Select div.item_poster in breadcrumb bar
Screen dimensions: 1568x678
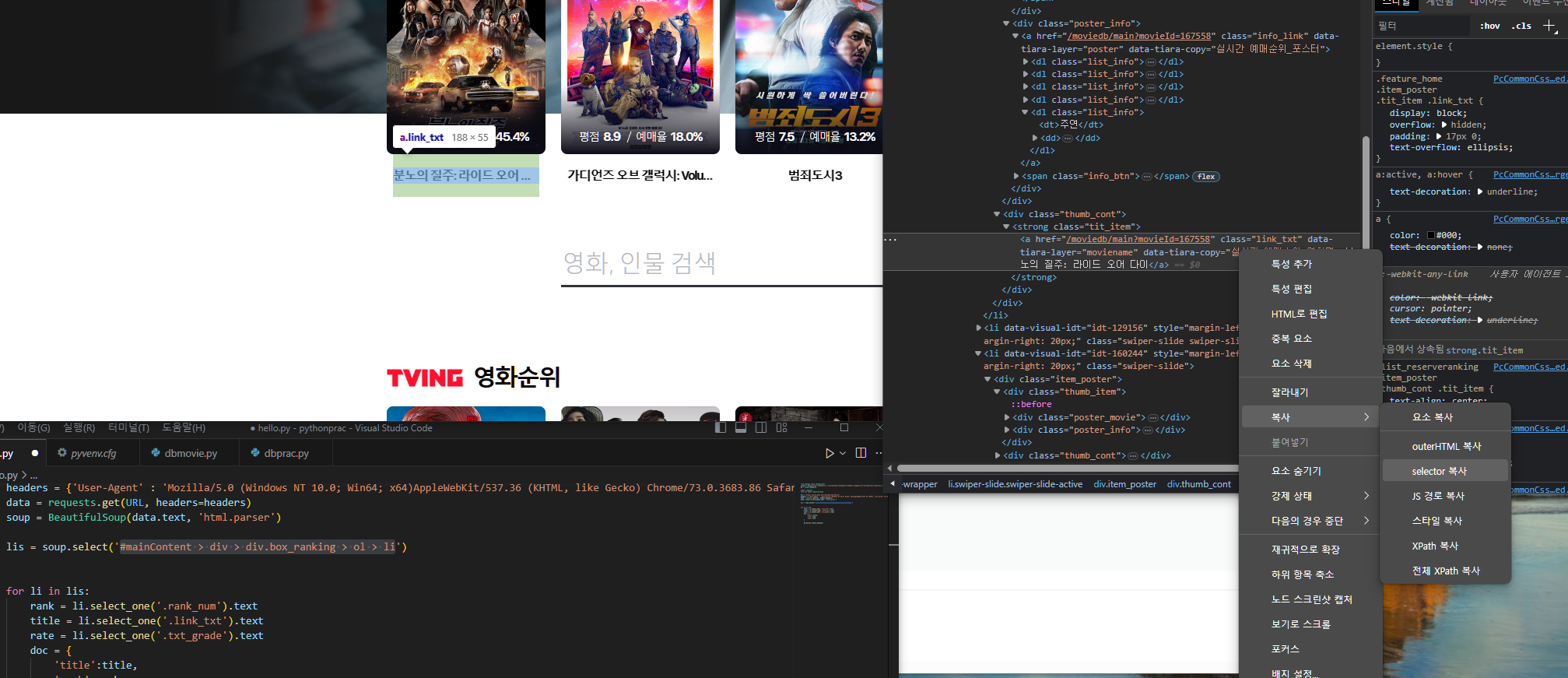1124,484
